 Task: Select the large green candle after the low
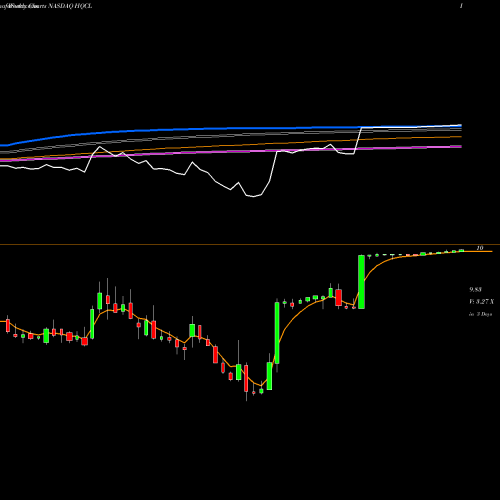tap(277, 333)
